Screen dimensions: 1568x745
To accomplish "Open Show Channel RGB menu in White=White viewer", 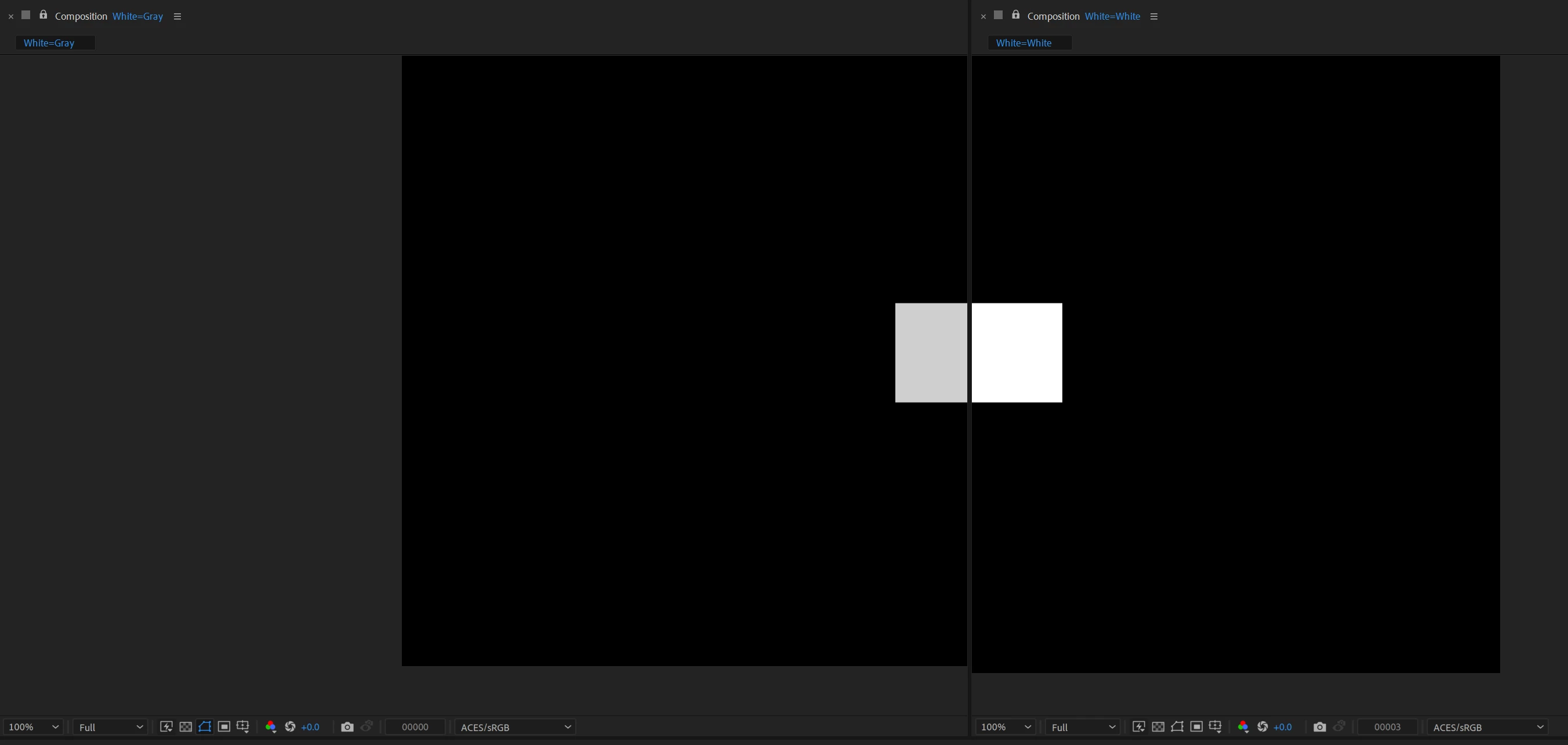I will (x=1243, y=727).
